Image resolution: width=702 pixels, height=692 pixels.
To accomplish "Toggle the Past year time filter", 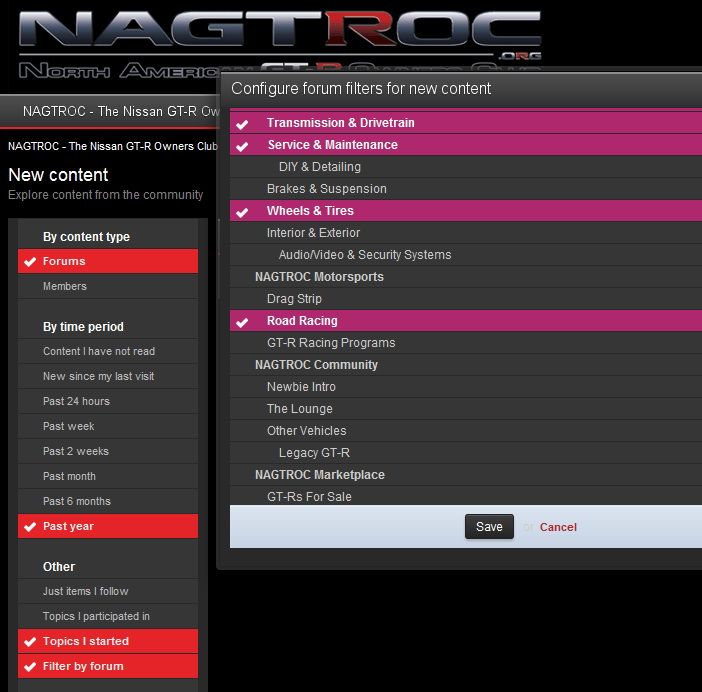I will [x=108, y=526].
